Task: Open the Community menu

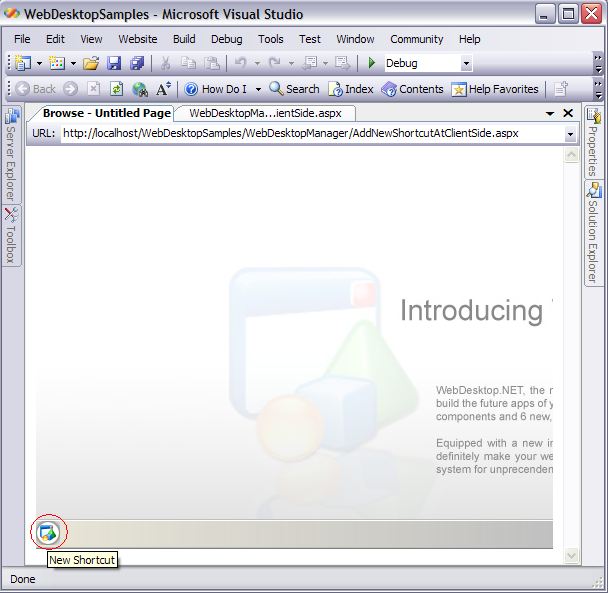Action: pyautogui.click(x=416, y=39)
